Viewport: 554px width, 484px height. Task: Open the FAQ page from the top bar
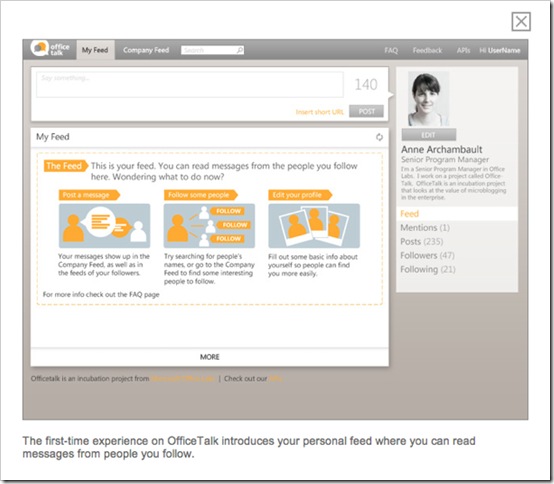[x=391, y=51]
